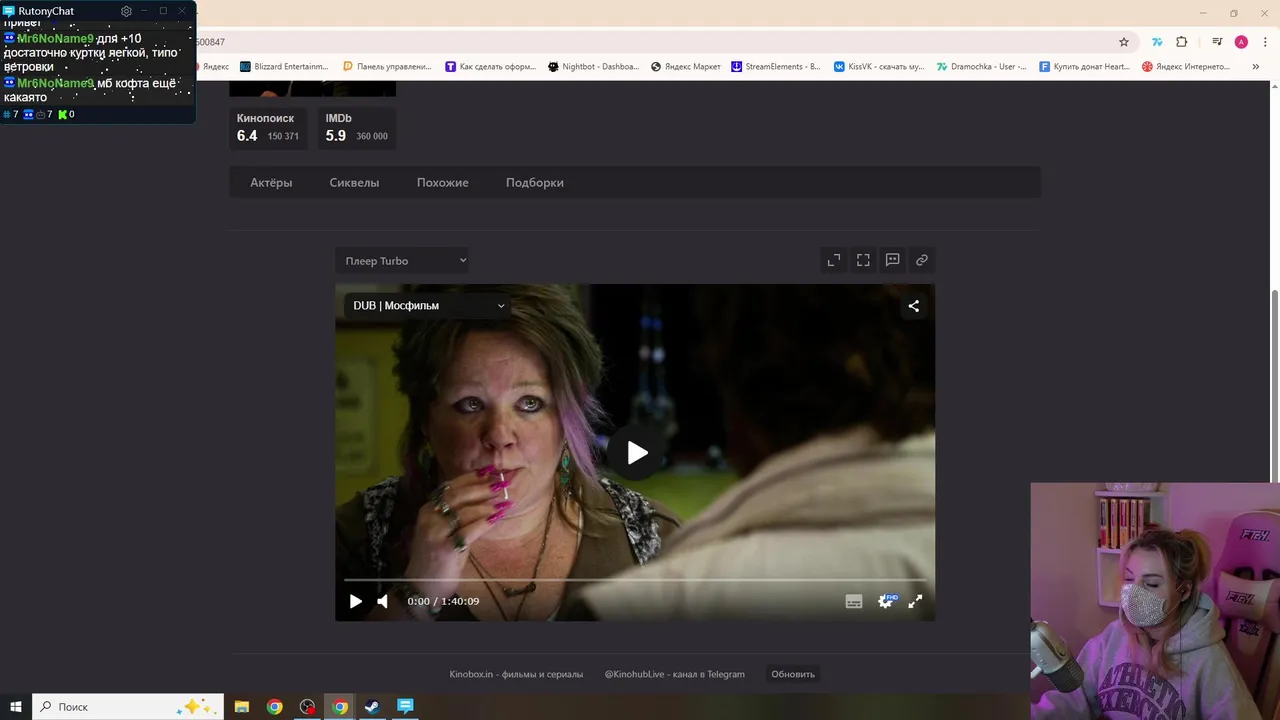The image size is (1280, 720).
Task: Open RutonyChat from the taskbar
Action: 405,706
